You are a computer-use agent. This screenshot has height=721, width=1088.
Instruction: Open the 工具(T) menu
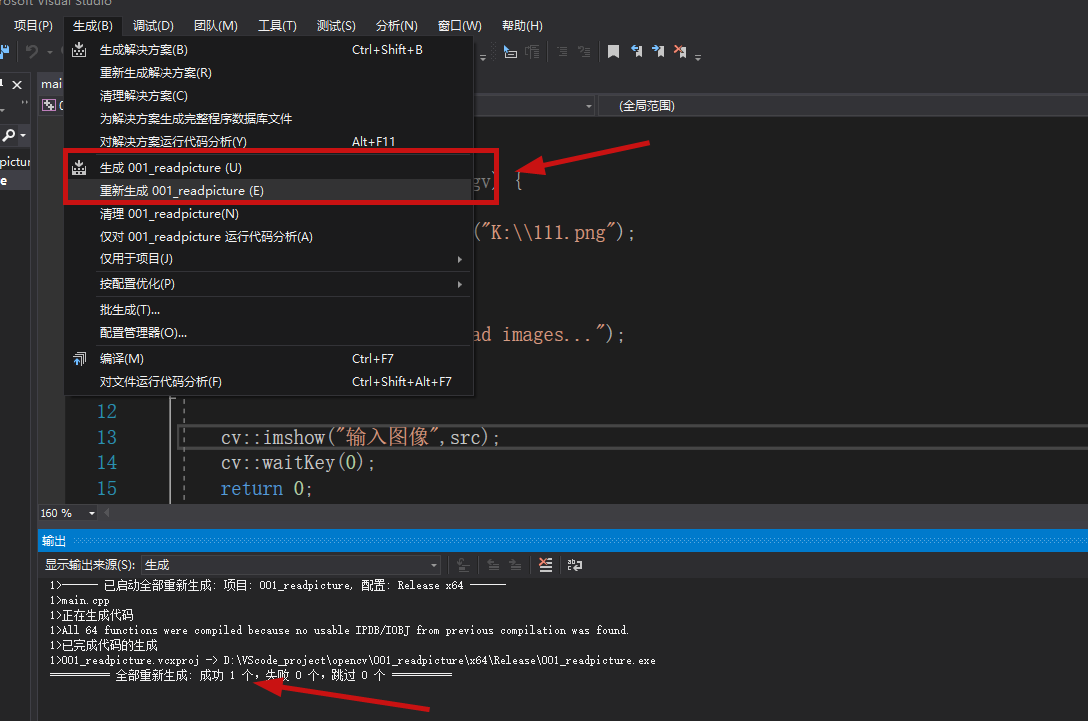click(x=278, y=26)
